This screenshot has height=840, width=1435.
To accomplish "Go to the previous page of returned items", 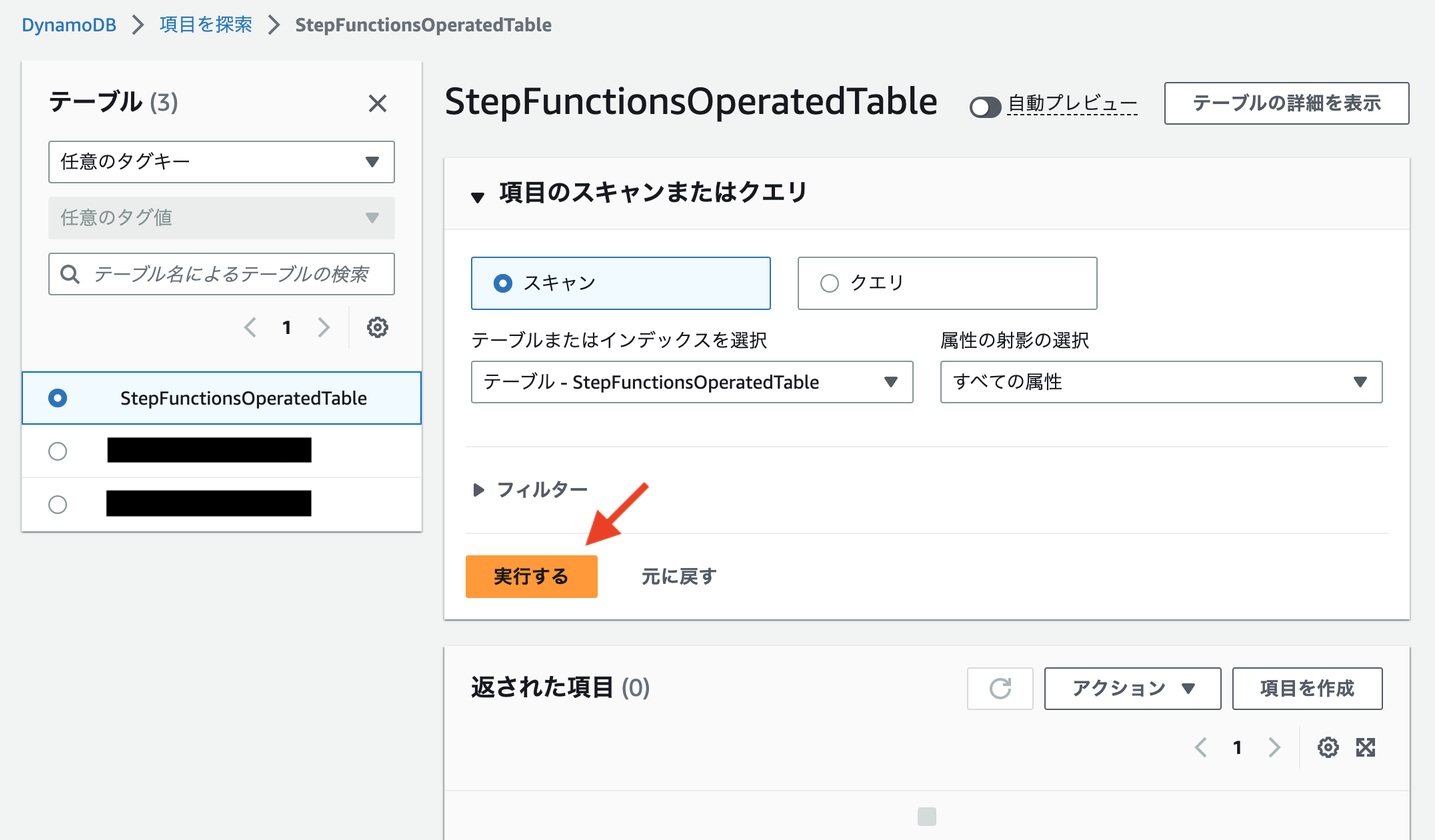I will pos(1200,747).
